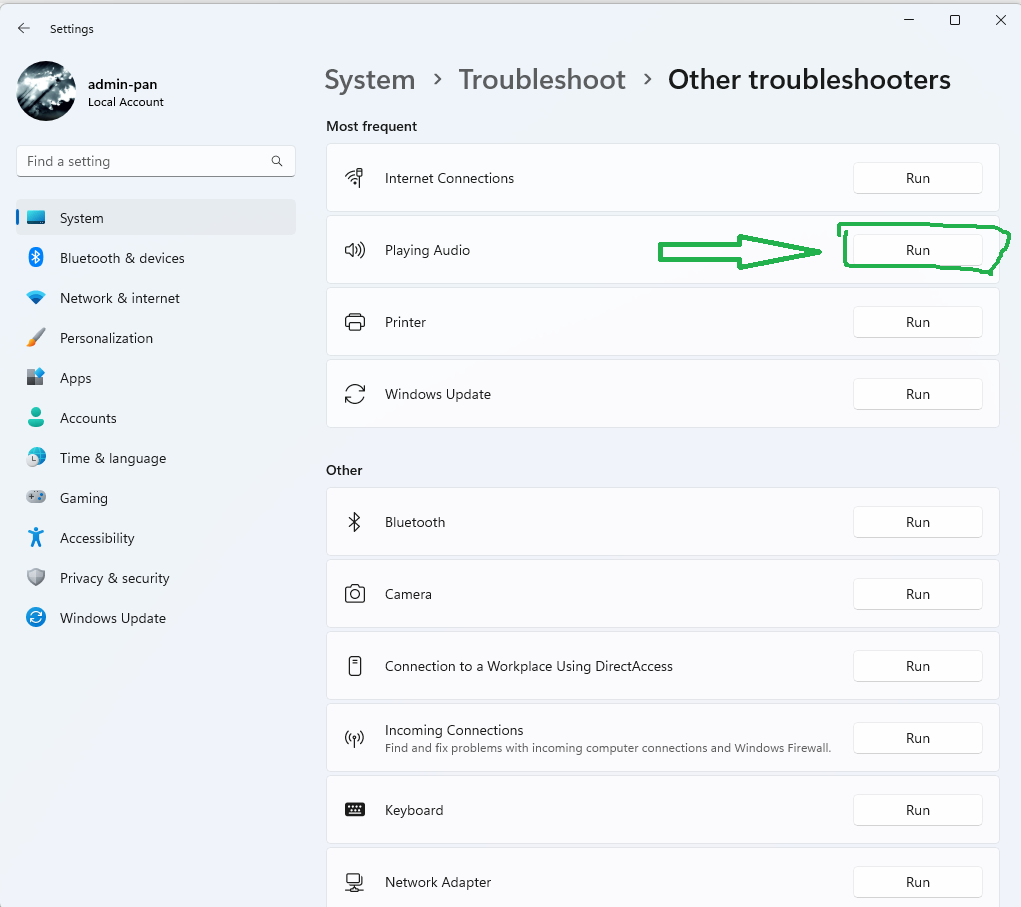
Task: Minimize the Settings window
Action: click(x=909, y=20)
